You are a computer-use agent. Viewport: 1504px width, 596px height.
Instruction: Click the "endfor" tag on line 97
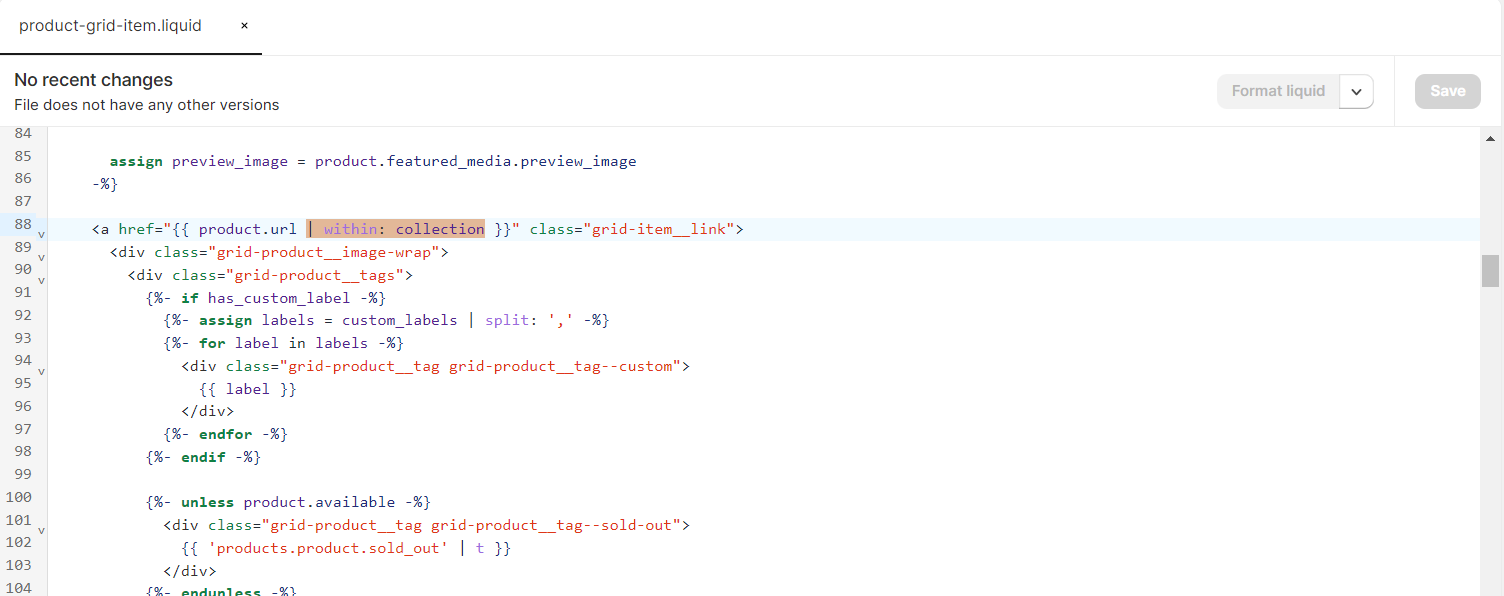pos(226,434)
